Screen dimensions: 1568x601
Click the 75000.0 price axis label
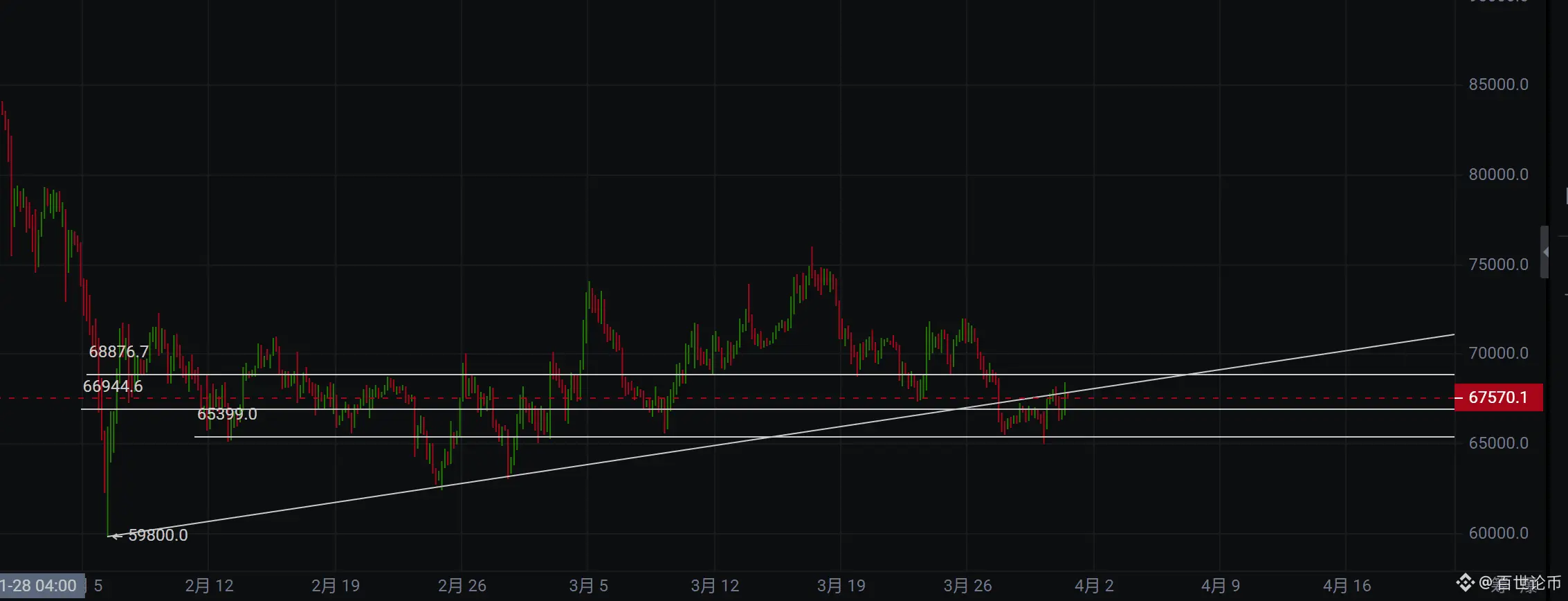click(1499, 264)
